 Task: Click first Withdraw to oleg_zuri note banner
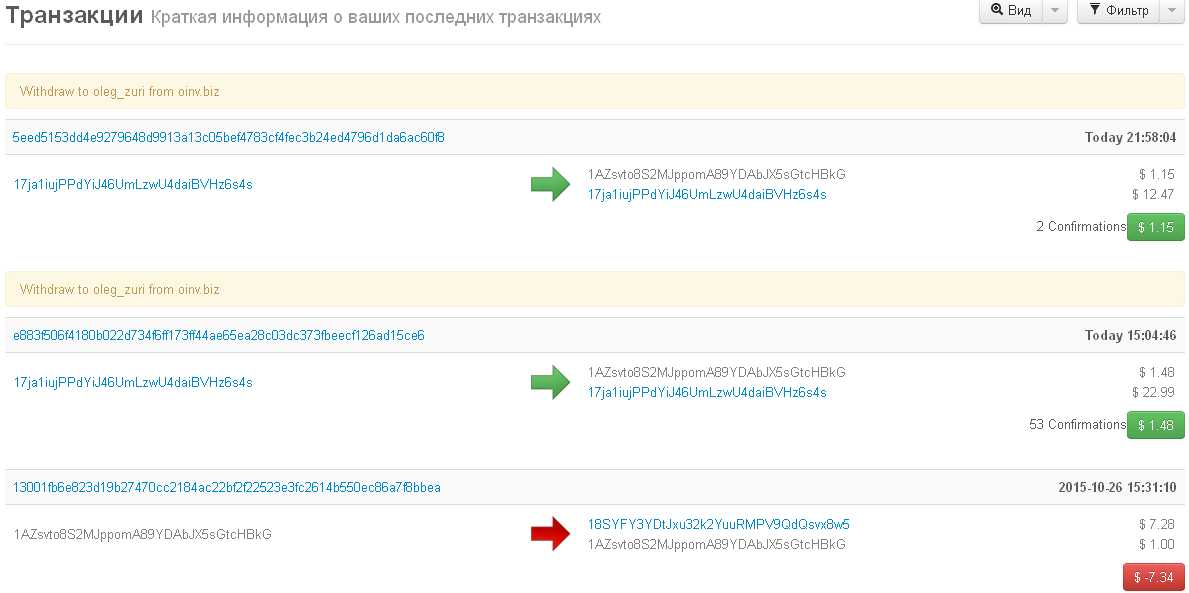(119, 91)
